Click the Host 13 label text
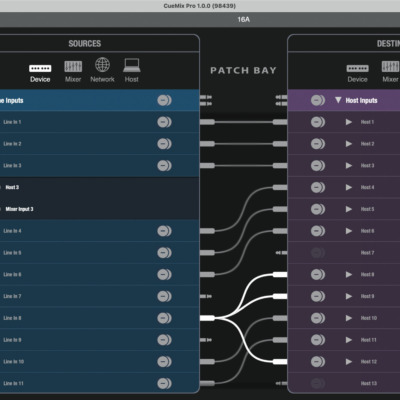Viewport: 400px width, 400px height. pyautogui.click(x=369, y=383)
